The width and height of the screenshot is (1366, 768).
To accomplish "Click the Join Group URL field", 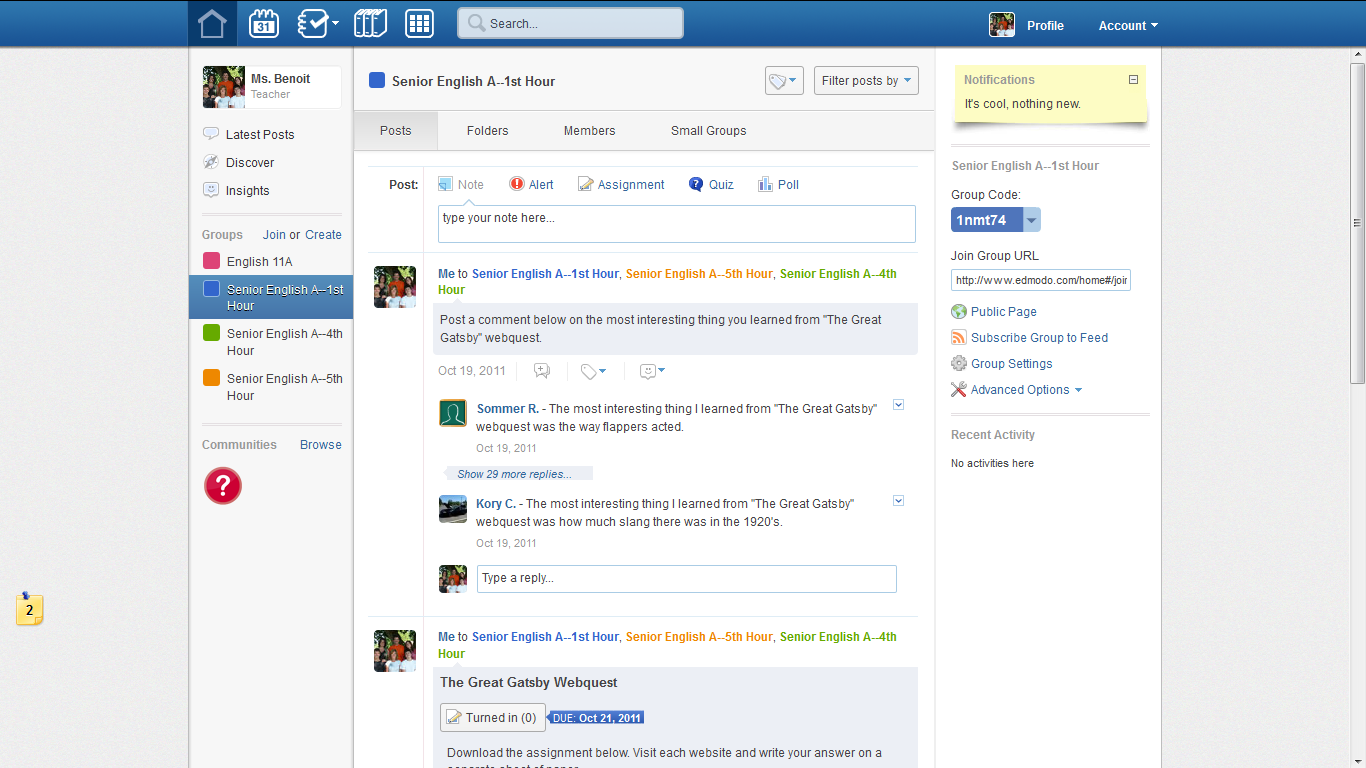I will [1041, 280].
